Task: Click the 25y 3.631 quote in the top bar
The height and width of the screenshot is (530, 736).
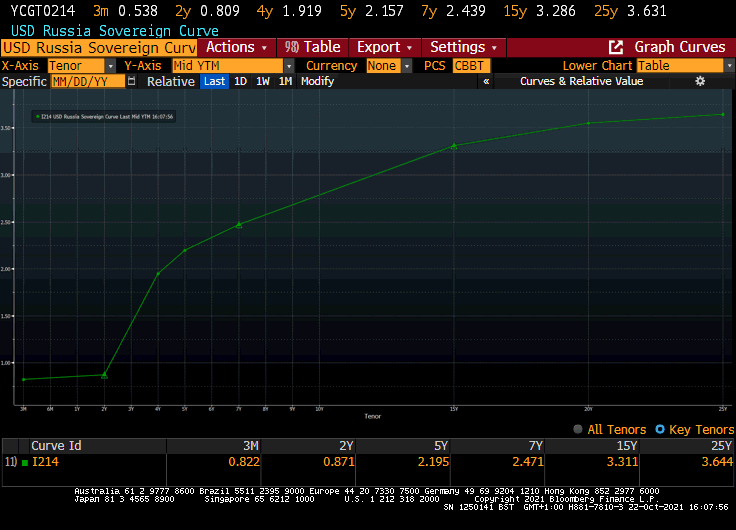Action: pyautogui.click(x=630, y=11)
